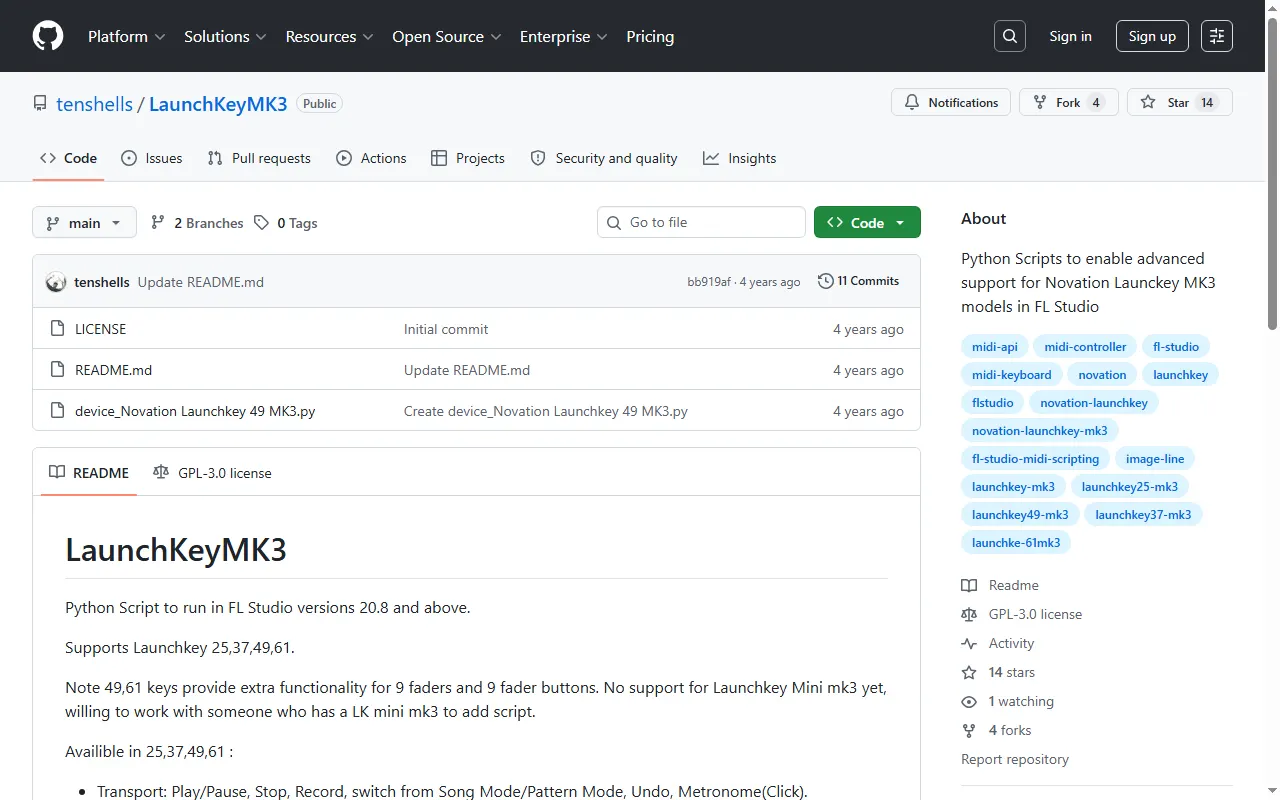Click the Public visibility badge

(x=320, y=104)
